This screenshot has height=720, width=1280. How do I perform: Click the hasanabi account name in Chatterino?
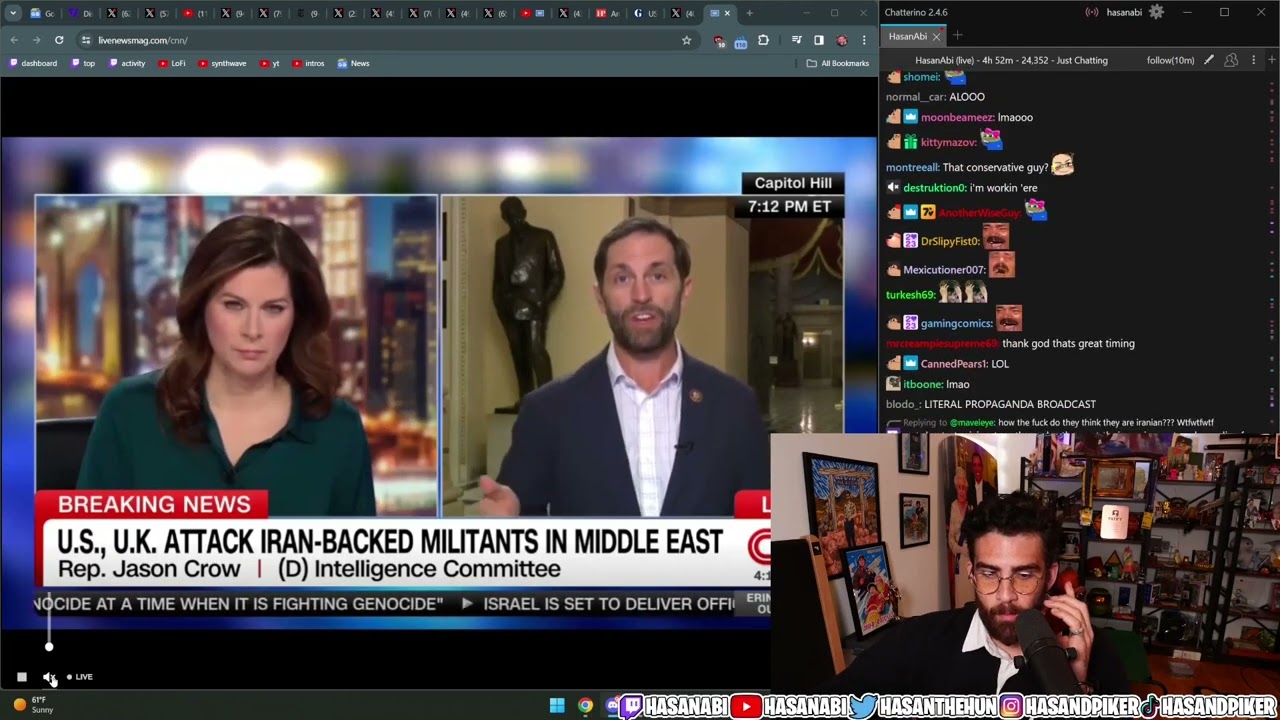1124,12
